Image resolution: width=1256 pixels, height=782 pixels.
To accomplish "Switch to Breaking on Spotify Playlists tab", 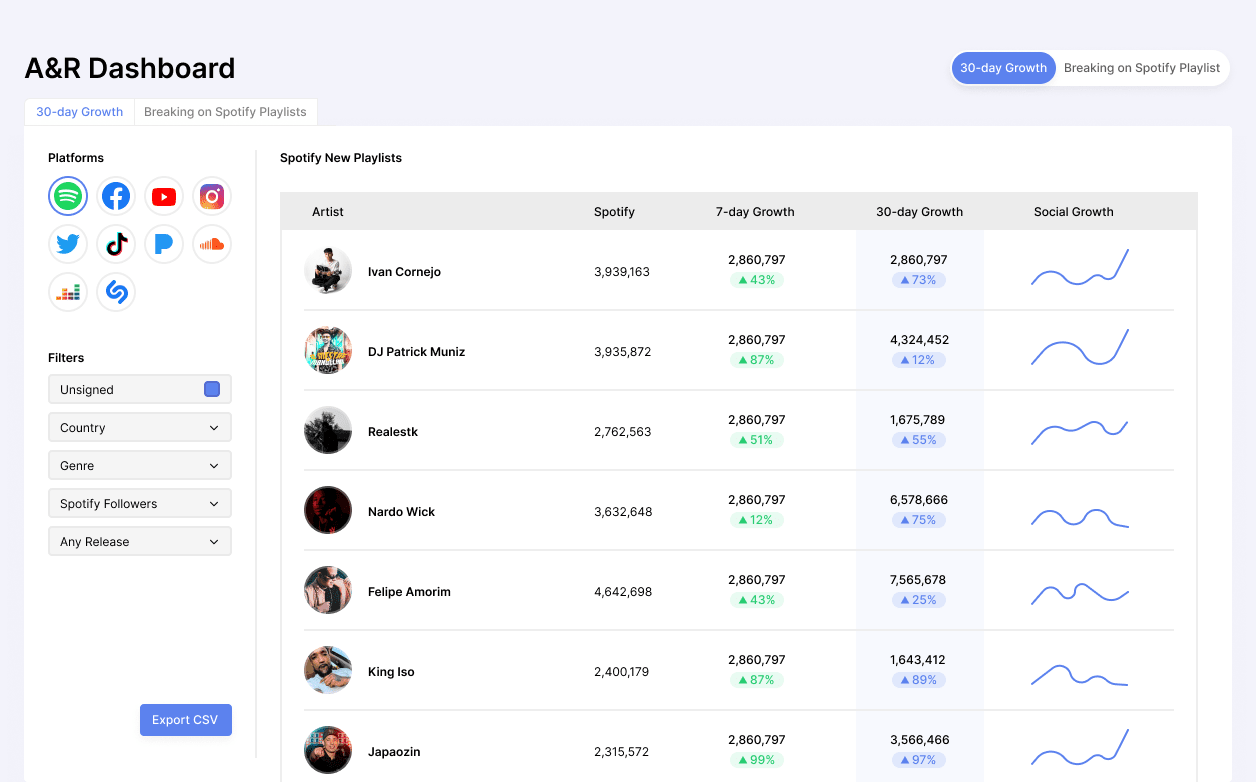I will click(x=225, y=112).
